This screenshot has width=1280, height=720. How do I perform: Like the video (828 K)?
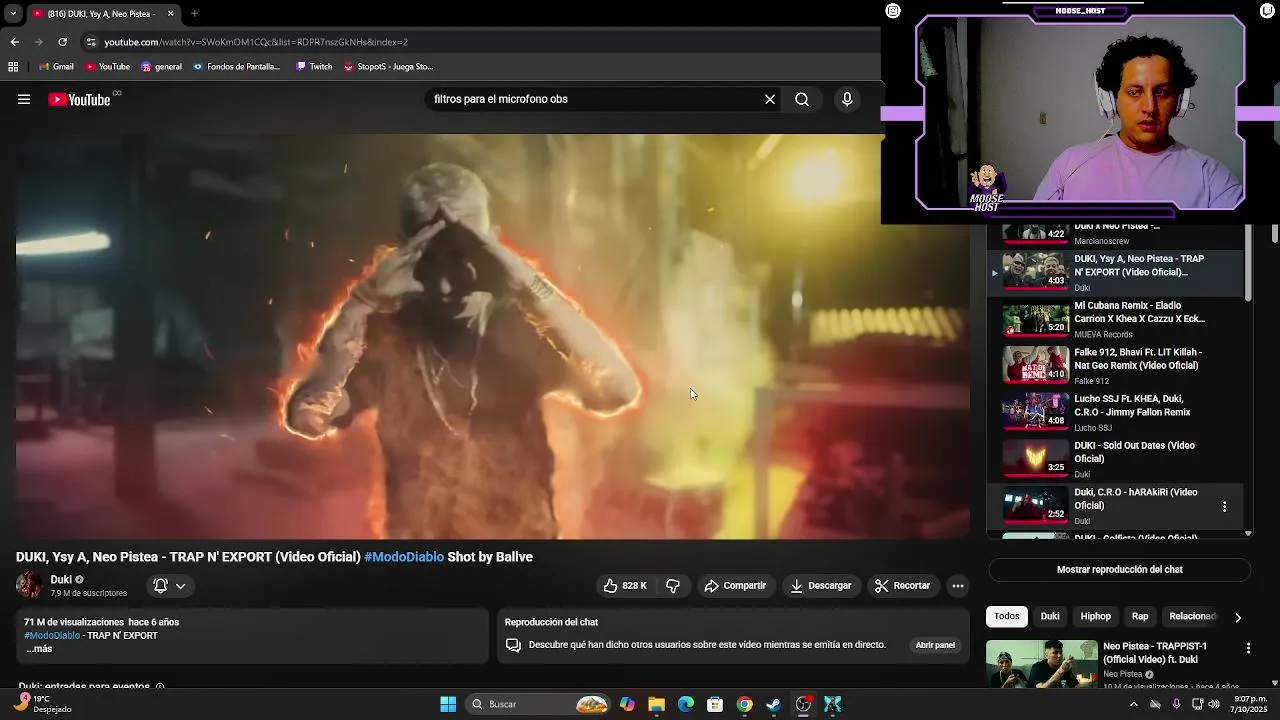click(626, 586)
